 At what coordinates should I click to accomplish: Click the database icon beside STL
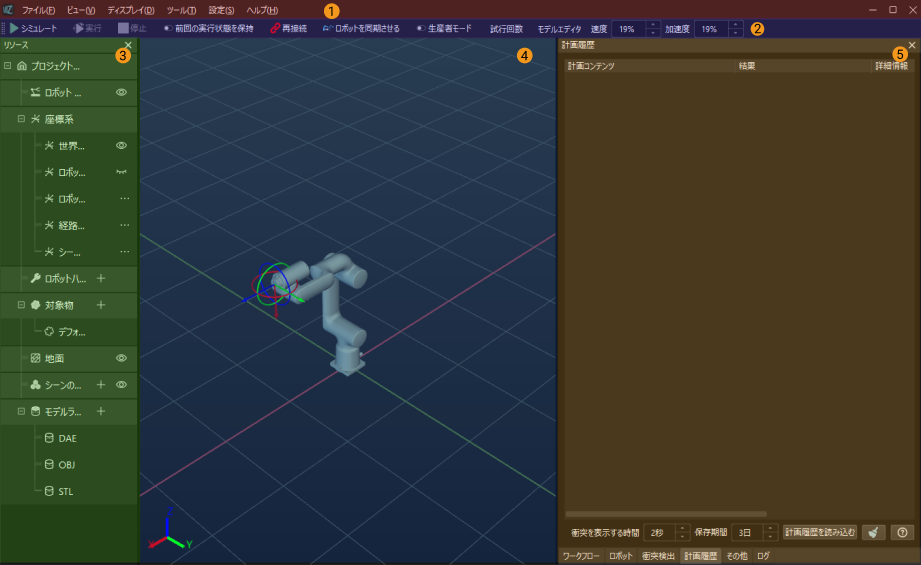[49, 491]
